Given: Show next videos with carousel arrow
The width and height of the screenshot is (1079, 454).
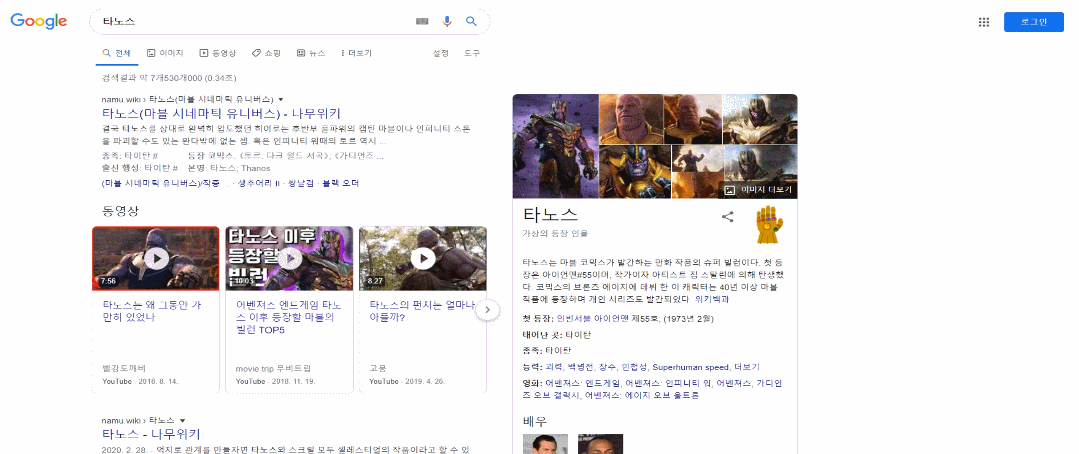Looking at the screenshot, I should point(487,310).
